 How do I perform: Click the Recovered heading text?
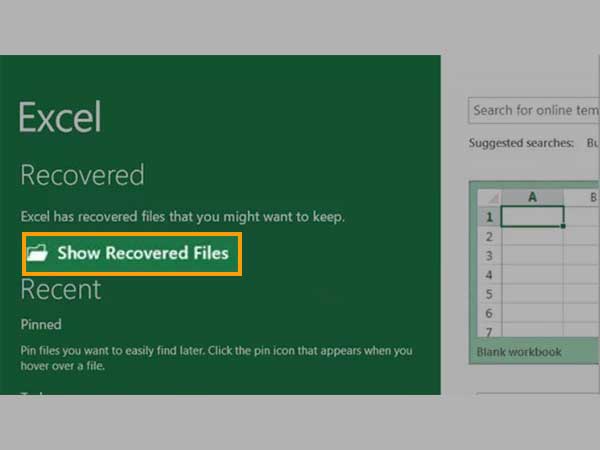[82, 175]
